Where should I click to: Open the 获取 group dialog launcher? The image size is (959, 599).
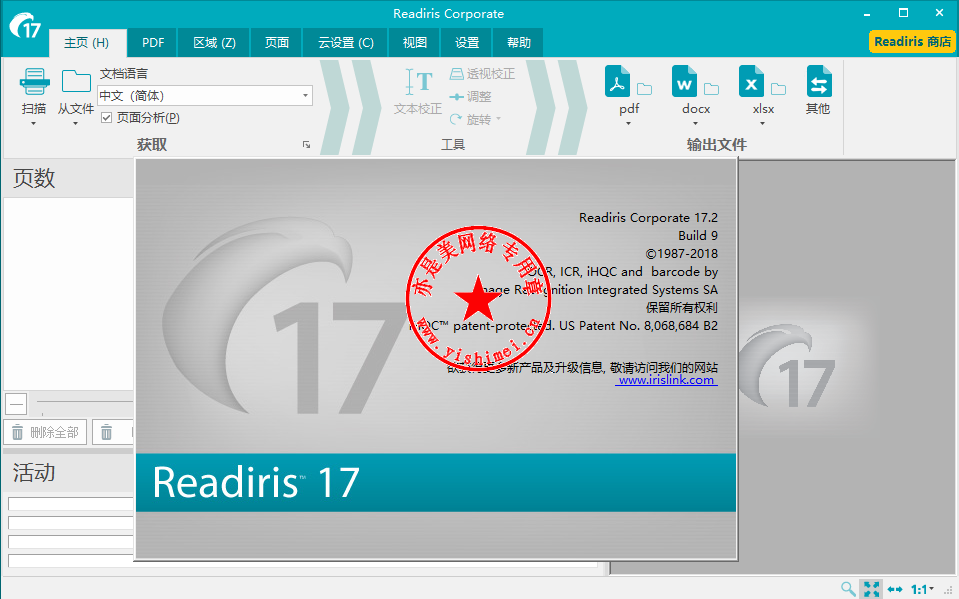point(306,145)
